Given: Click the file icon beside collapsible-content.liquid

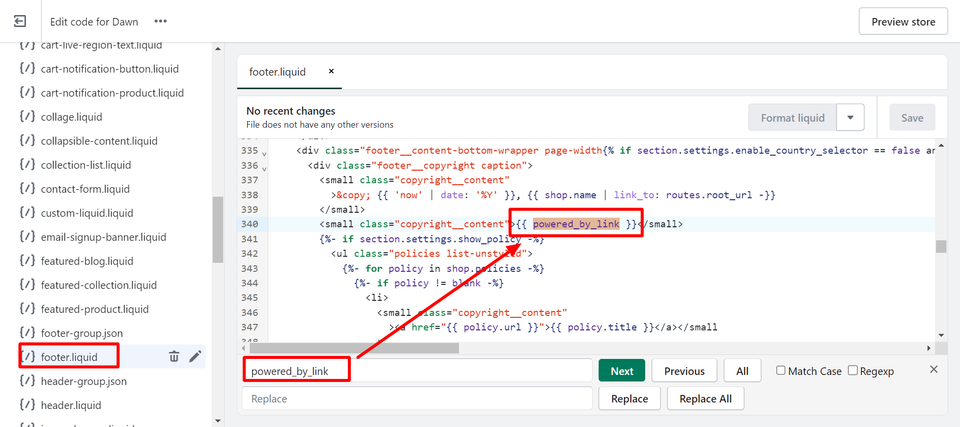Looking at the screenshot, I should click(x=27, y=140).
